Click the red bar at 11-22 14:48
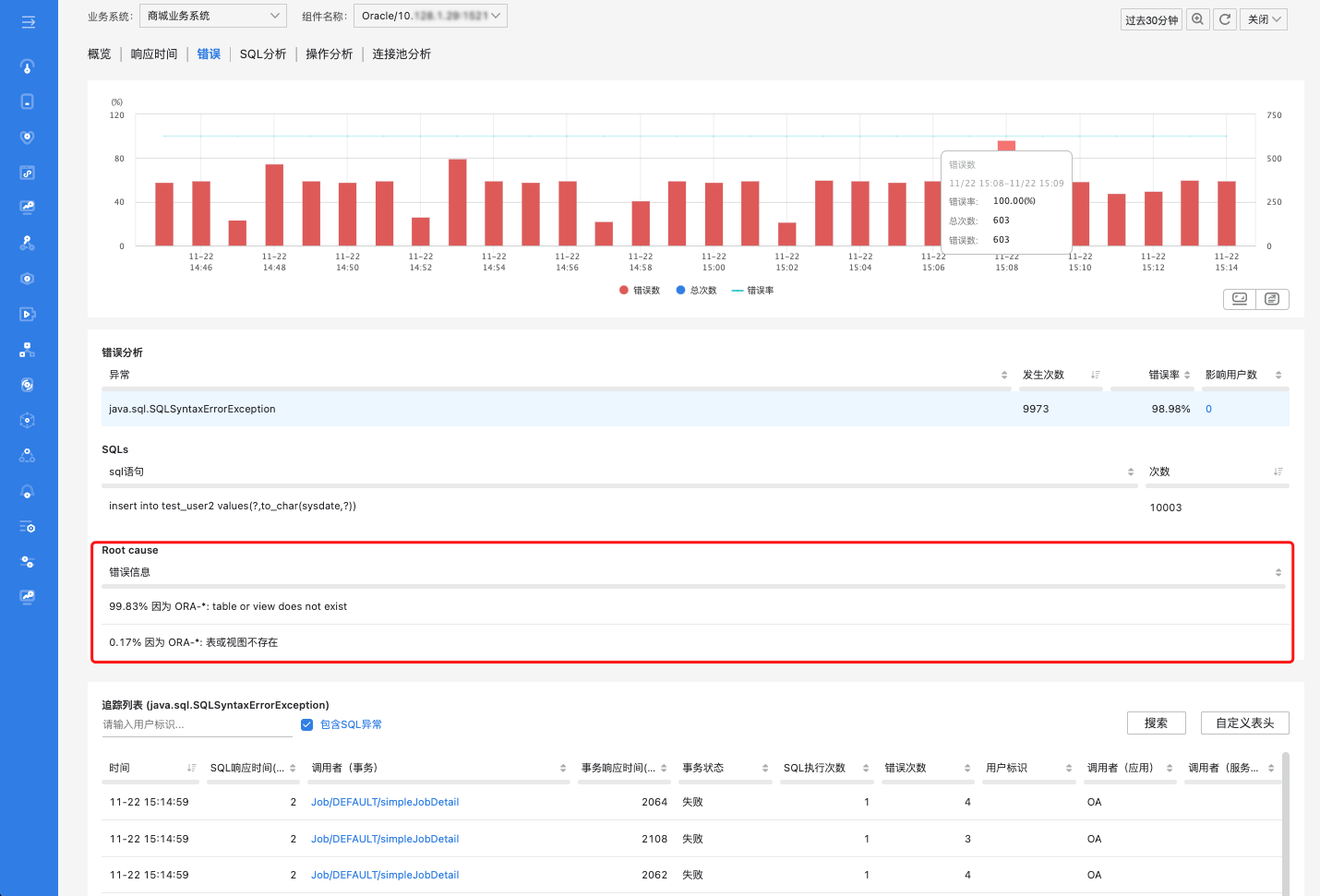The height and width of the screenshot is (896, 1320). coord(274,205)
